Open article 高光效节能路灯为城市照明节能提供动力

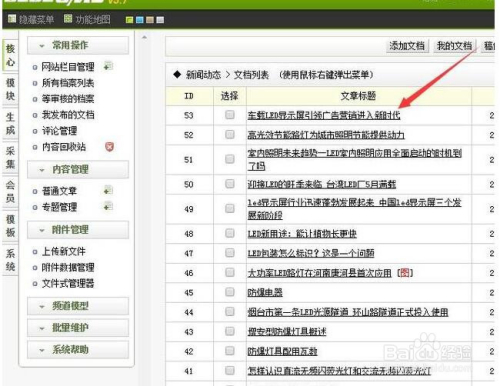(326, 135)
